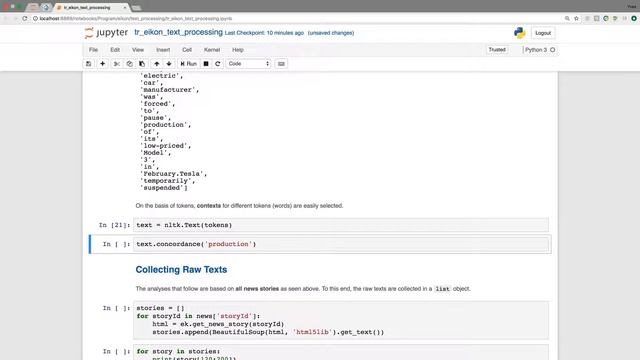
Task: Open browser zoom magnifier icon
Action: 567,18
